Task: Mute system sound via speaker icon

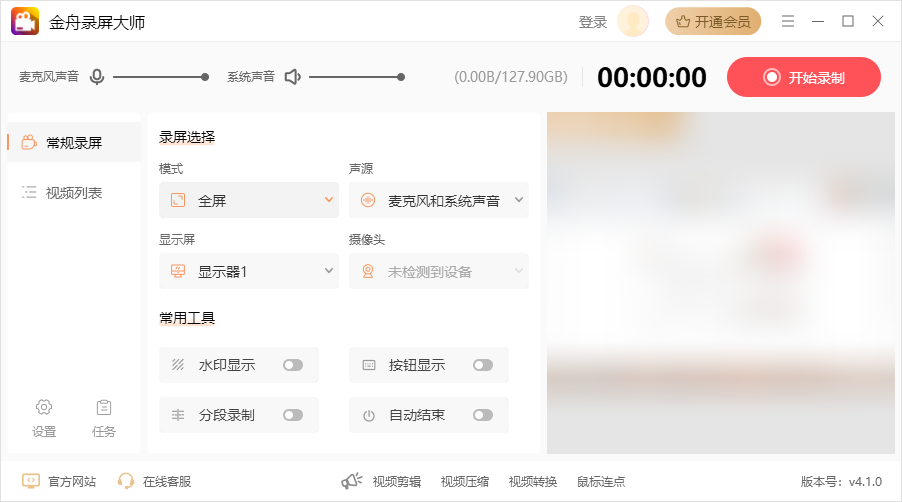Action: 293,76
